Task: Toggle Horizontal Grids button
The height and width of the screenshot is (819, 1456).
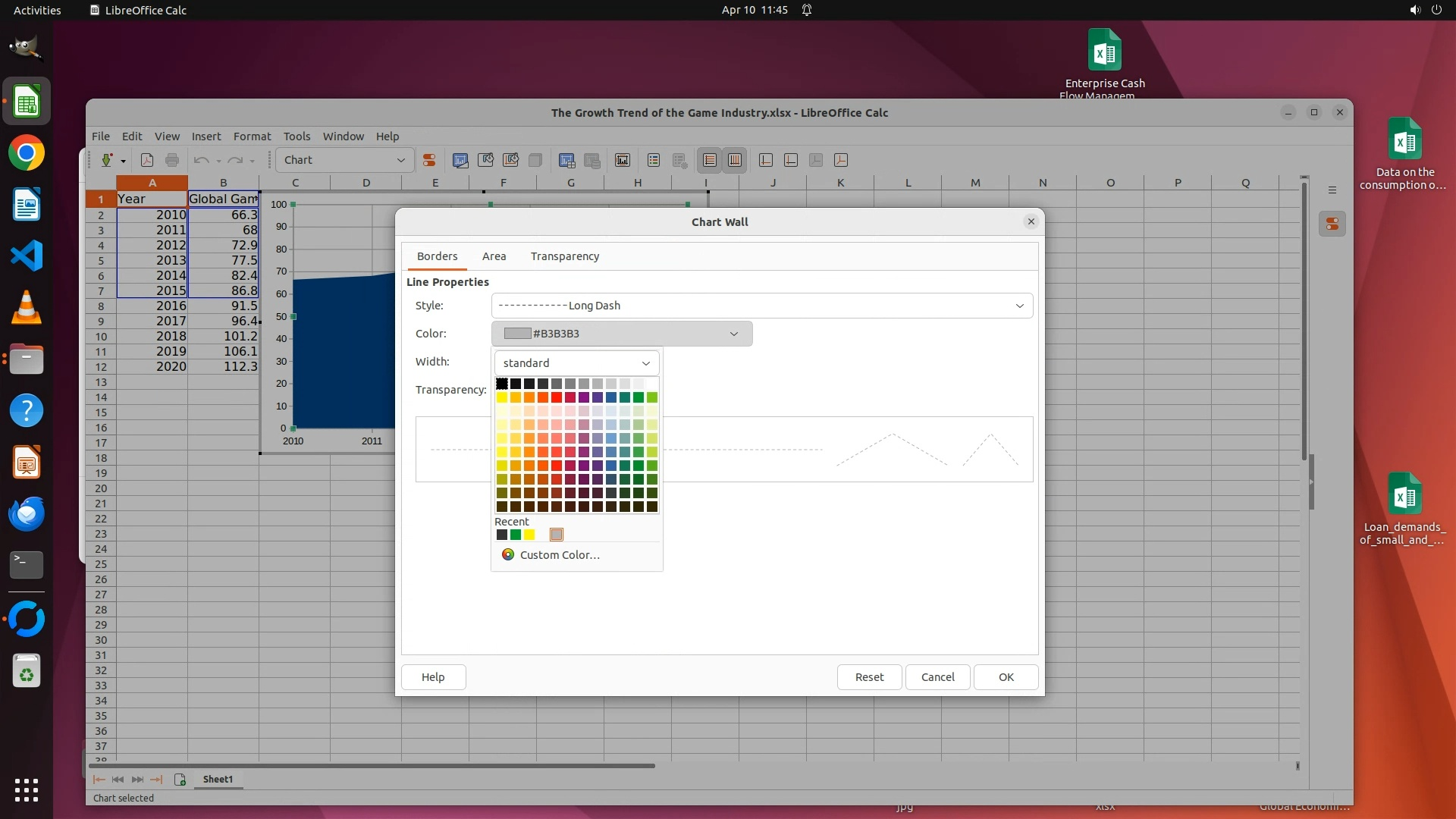Action: pyautogui.click(x=710, y=160)
